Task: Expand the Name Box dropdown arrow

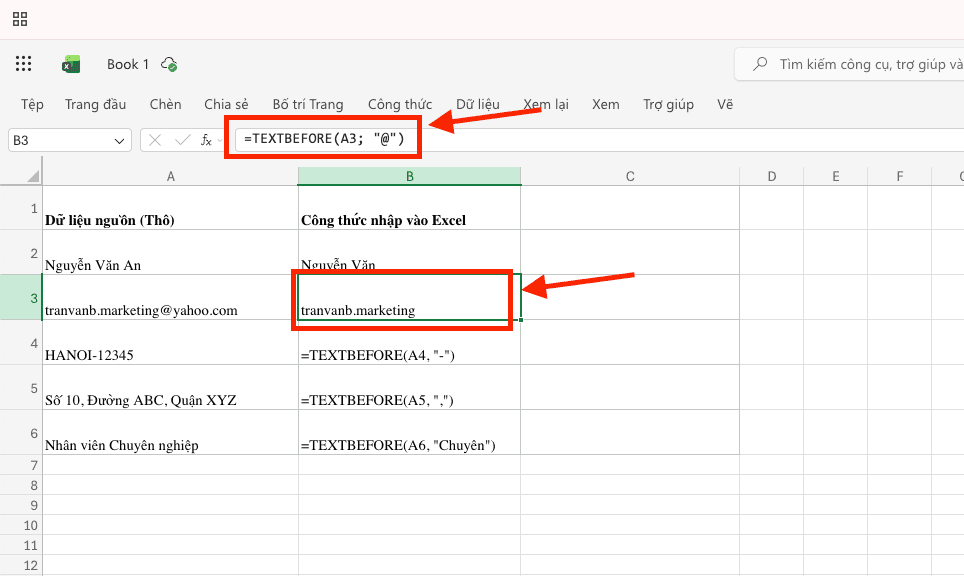Action: coord(119,141)
